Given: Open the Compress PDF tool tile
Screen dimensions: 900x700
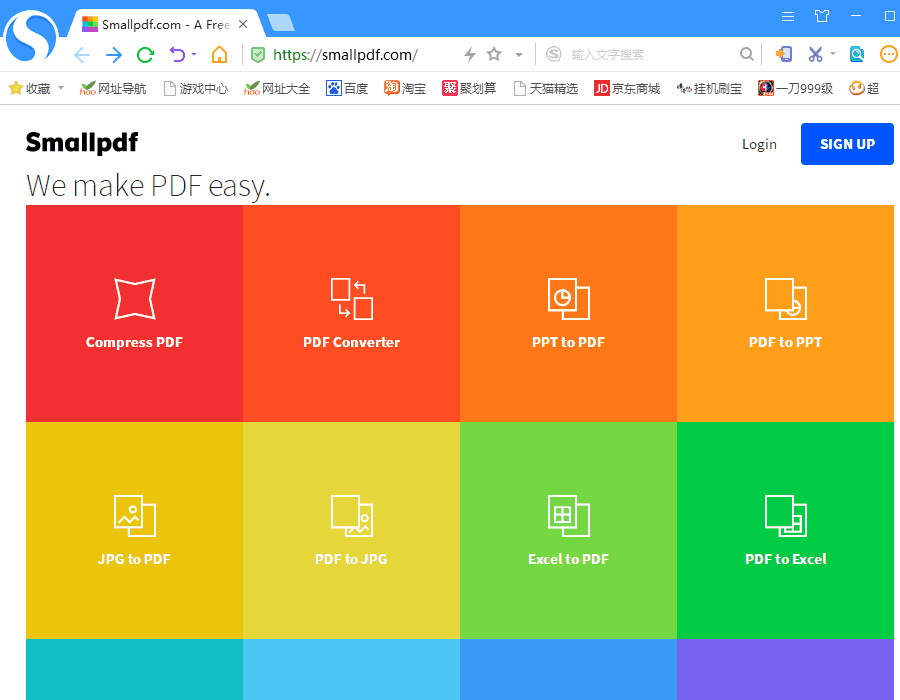Looking at the screenshot, I should 134,313.
